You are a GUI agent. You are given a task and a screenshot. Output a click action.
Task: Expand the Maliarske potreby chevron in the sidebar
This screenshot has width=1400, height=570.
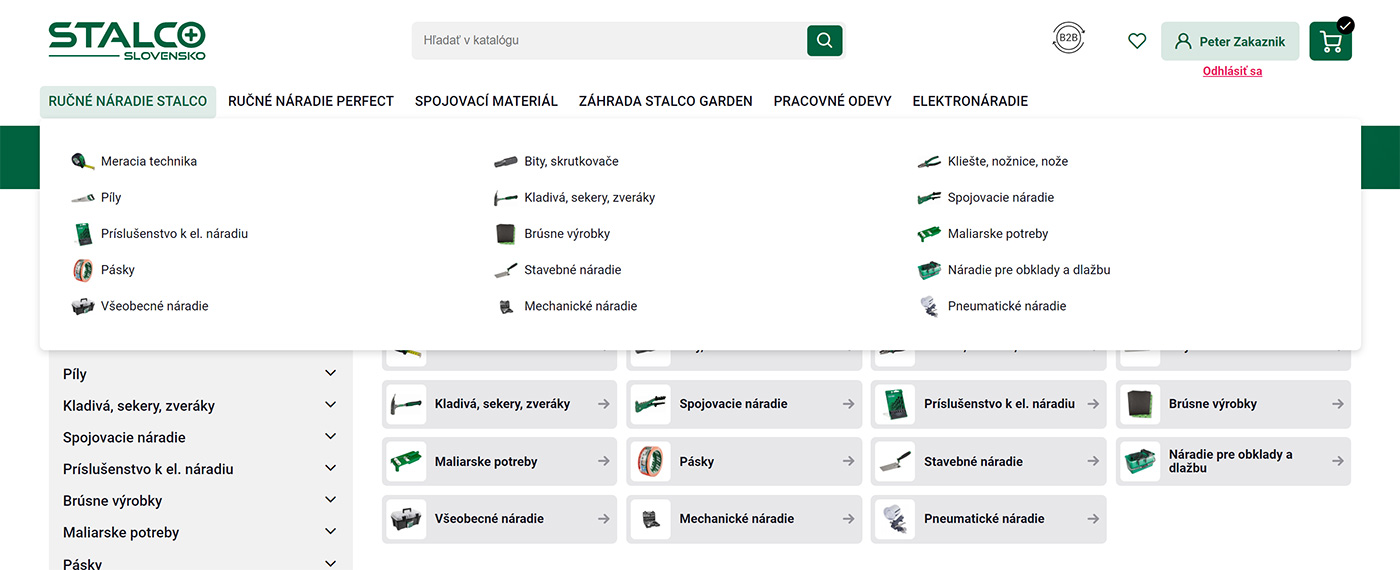click(x=331, y=532)
